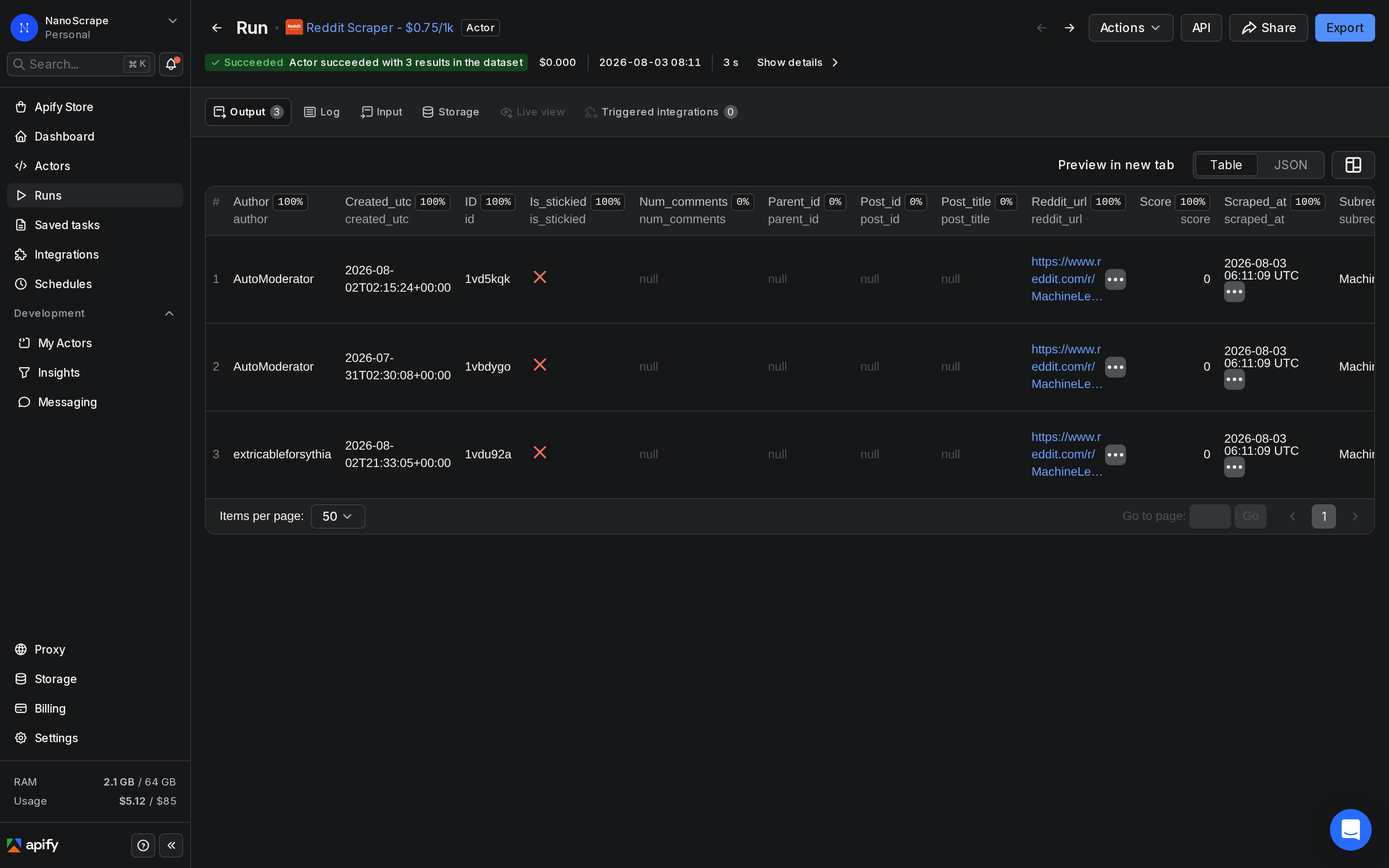1389x868 pixels.
Task: Expand Show details for the run
Action: (x=797, y=62)
